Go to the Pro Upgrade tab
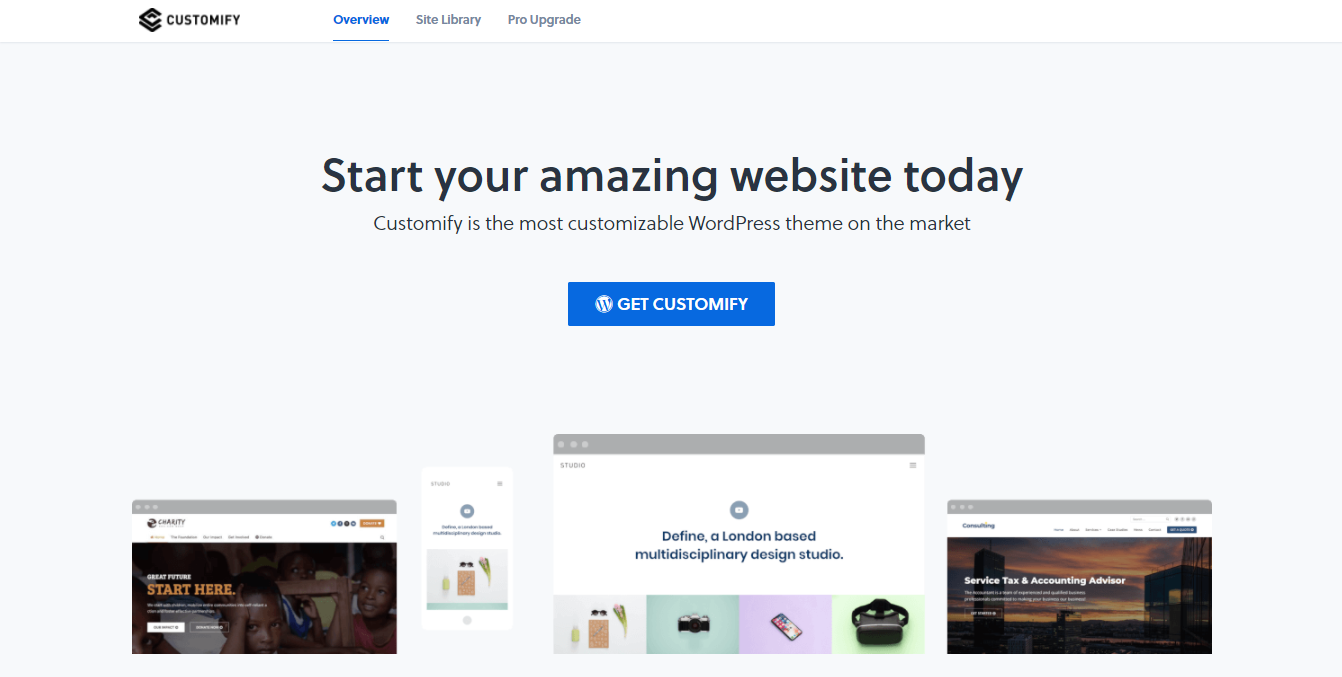 click(x=544, y=20)
